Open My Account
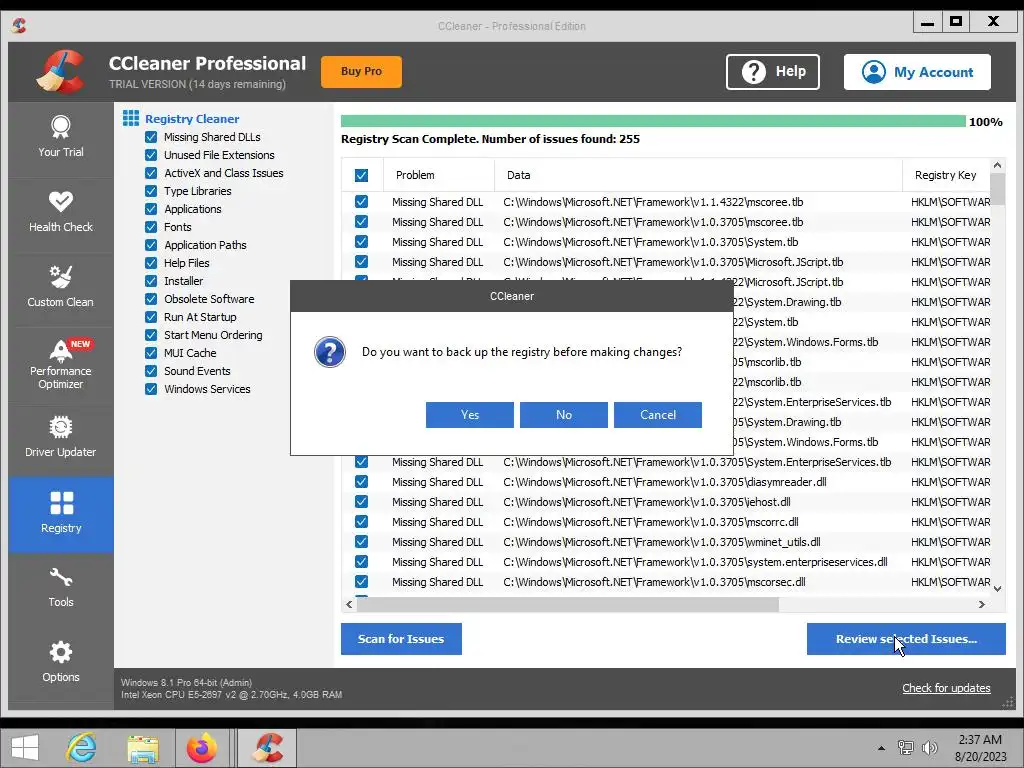The image size is (1024, 768). click(x=917, y=72)
